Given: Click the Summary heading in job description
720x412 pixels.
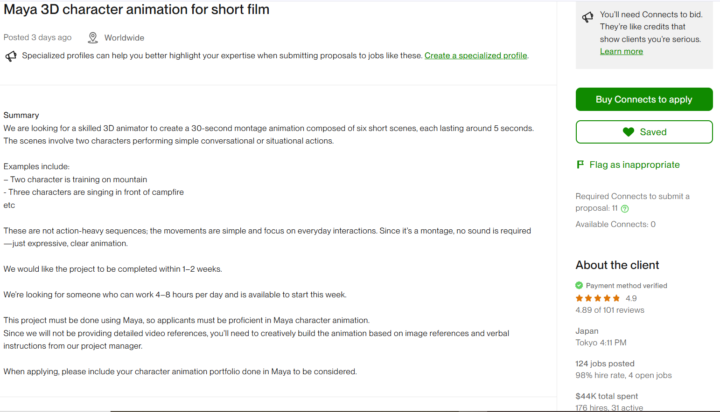Looking at the screenshot, I should [21, 115].
